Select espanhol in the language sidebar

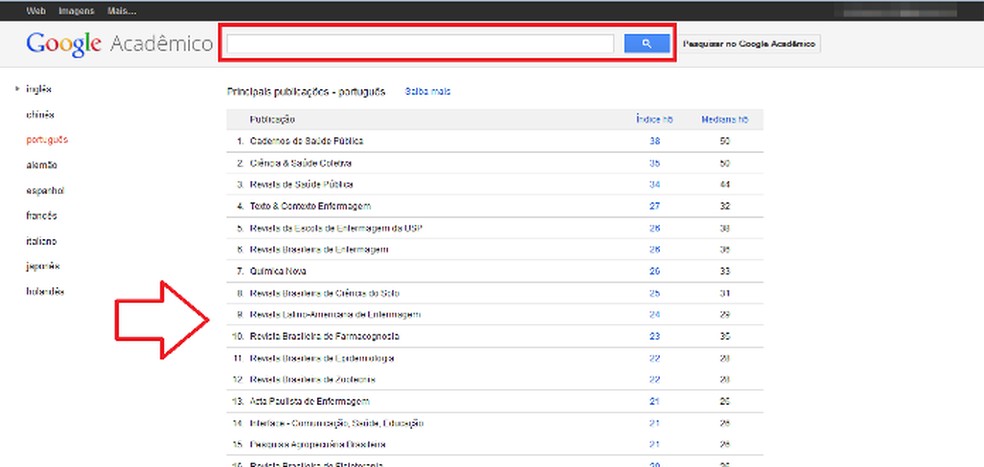[x=45, y=190]
